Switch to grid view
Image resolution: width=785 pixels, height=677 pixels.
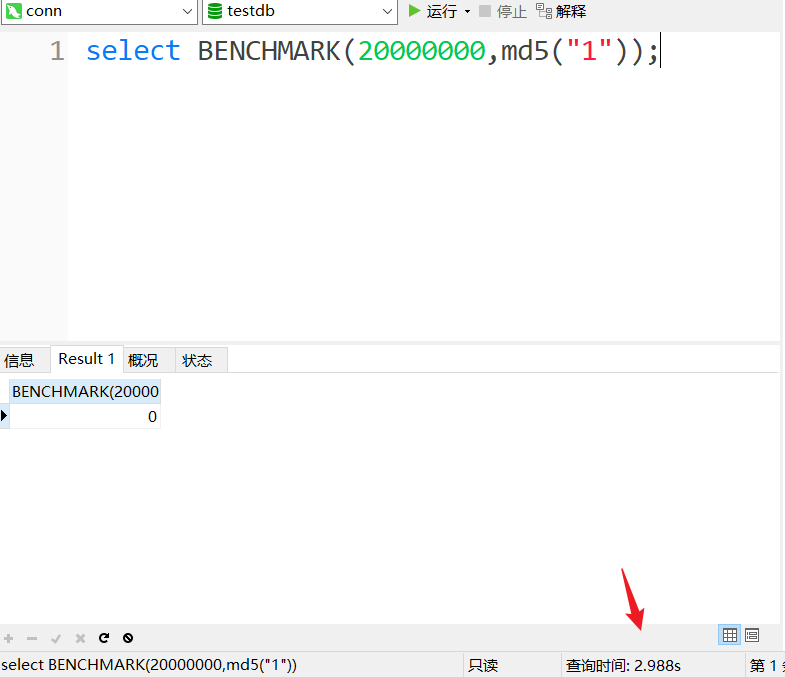pos(730,635)
